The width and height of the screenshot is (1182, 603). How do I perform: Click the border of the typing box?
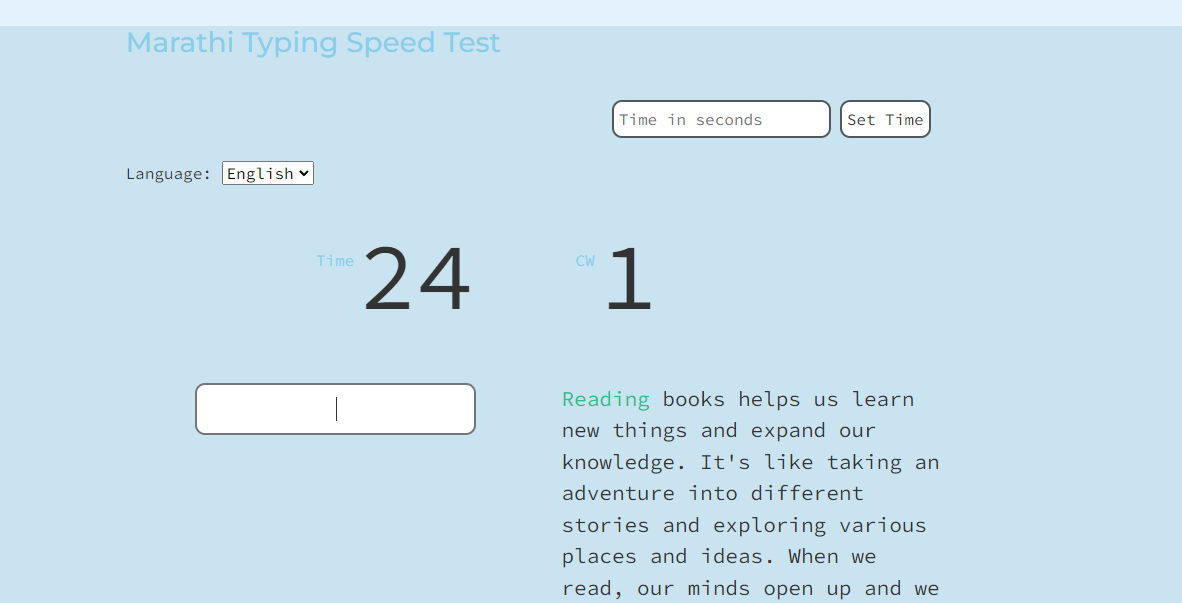pos(335,386)
